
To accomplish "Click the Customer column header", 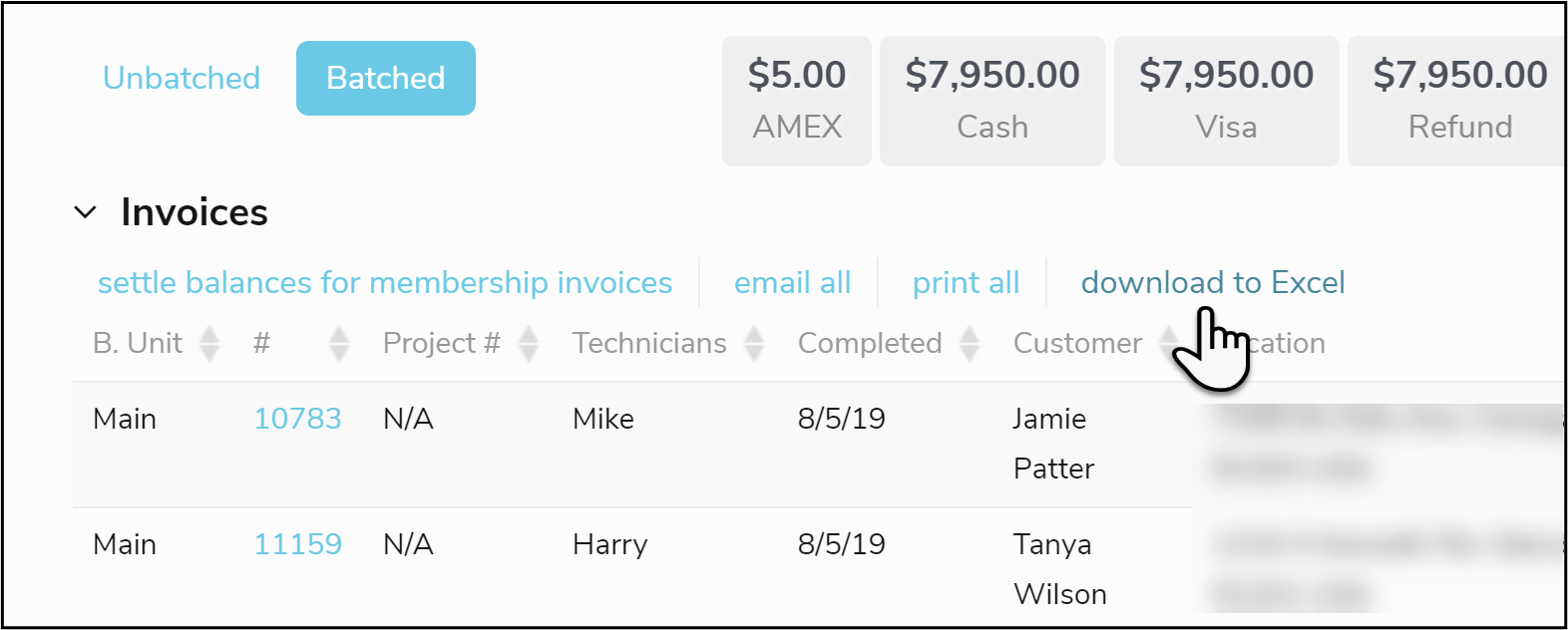I will coord(1077,343).
